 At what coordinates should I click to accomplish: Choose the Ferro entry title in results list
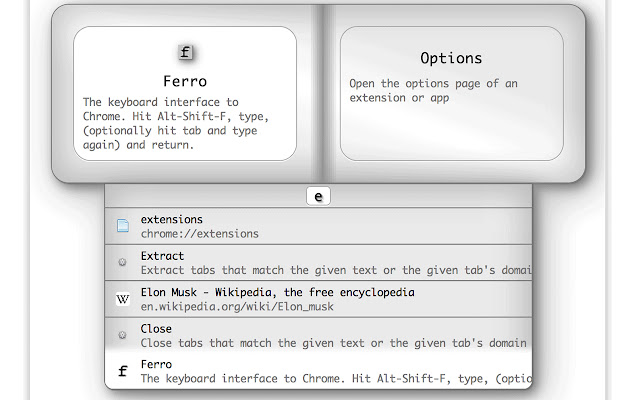(x=156, y=365)
